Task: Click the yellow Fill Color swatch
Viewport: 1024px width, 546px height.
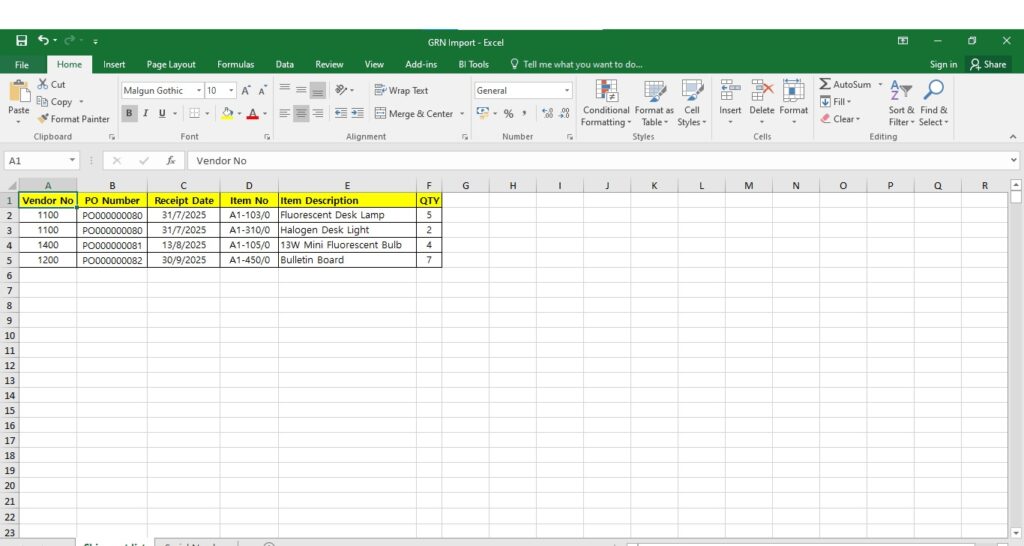Action: 227,114
